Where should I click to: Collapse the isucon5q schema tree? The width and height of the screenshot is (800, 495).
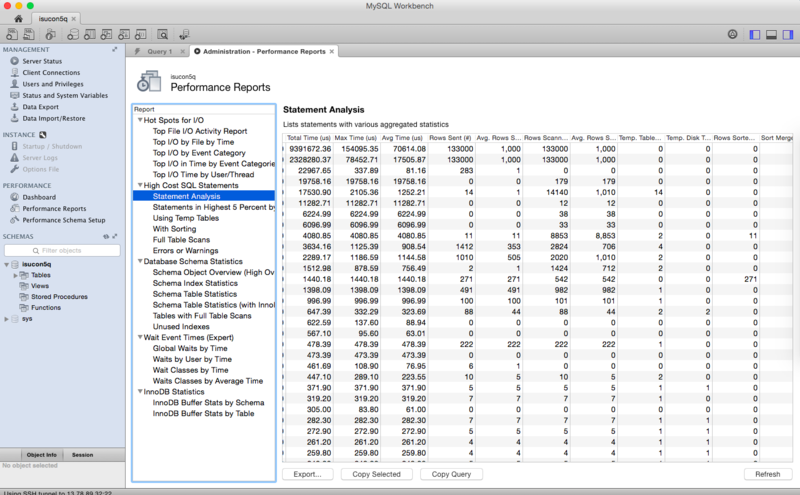(x=7, y=264)
